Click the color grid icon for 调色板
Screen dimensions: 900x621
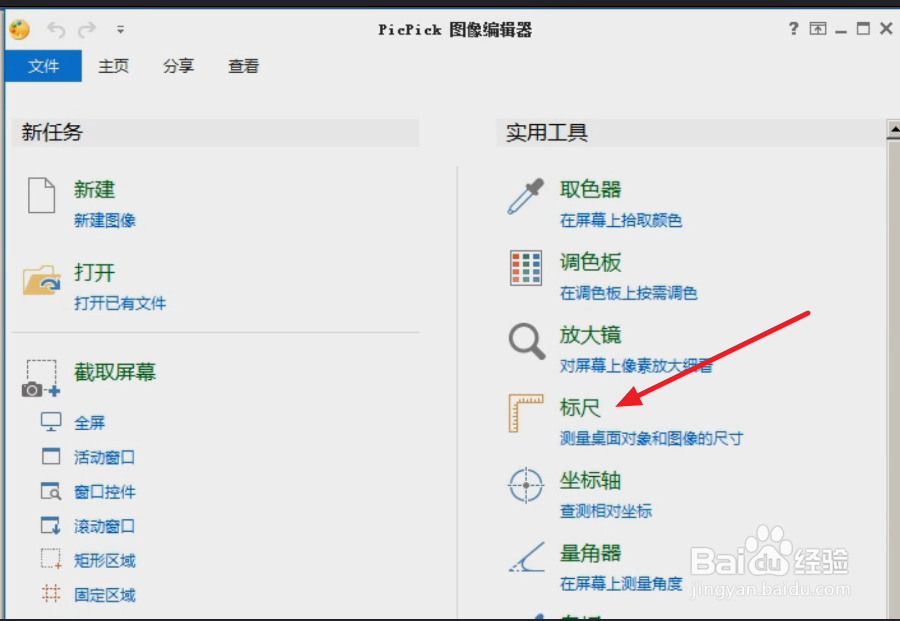526,268
